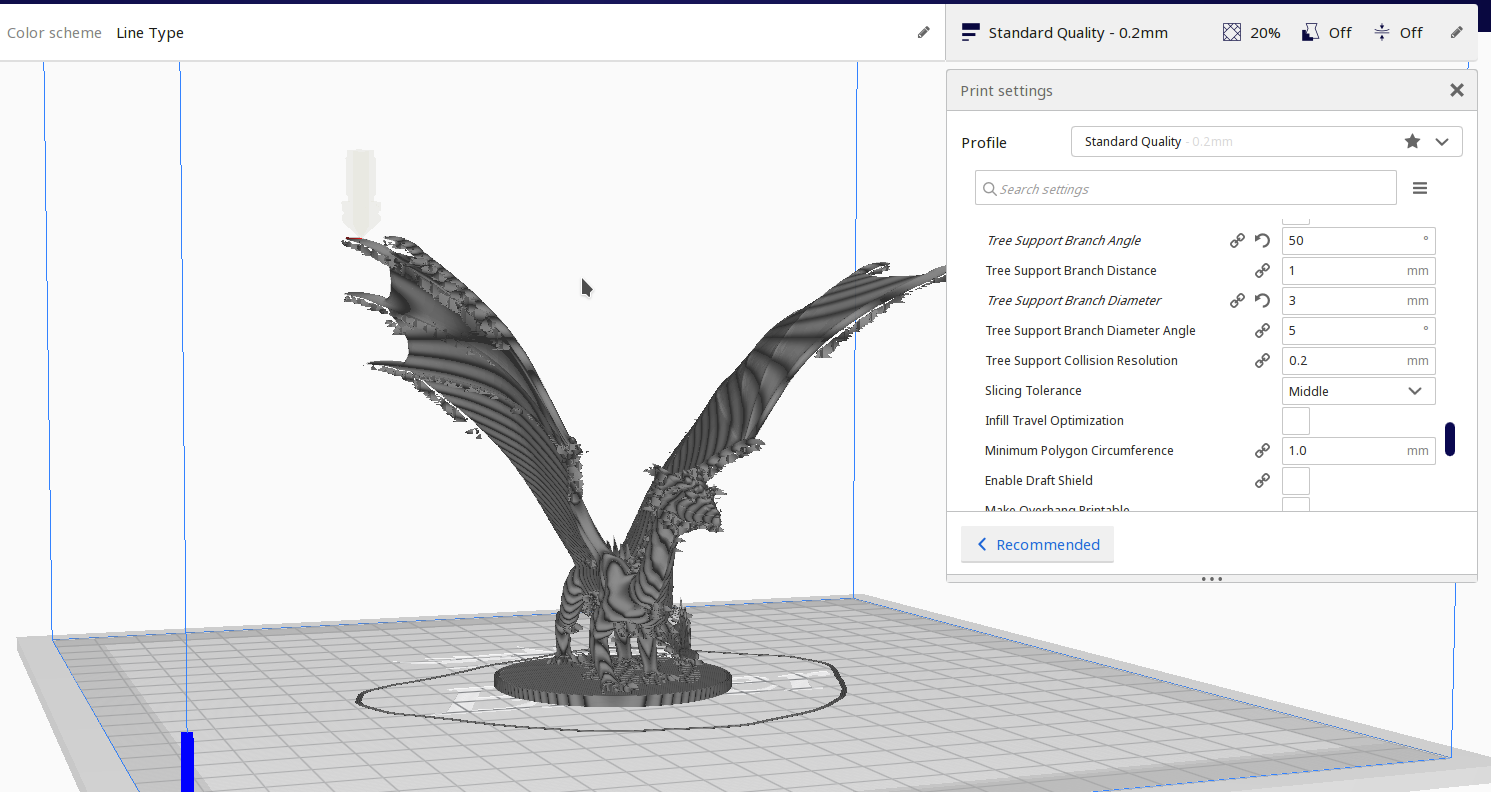Click link icon for Enable Draft Shield
The image size is (1491, 792).
tap(1262, 481)
